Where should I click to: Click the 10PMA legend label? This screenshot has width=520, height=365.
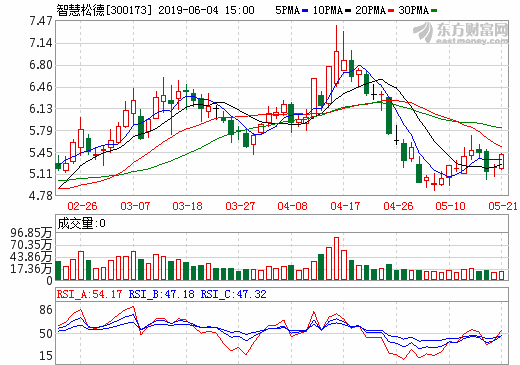327,10
